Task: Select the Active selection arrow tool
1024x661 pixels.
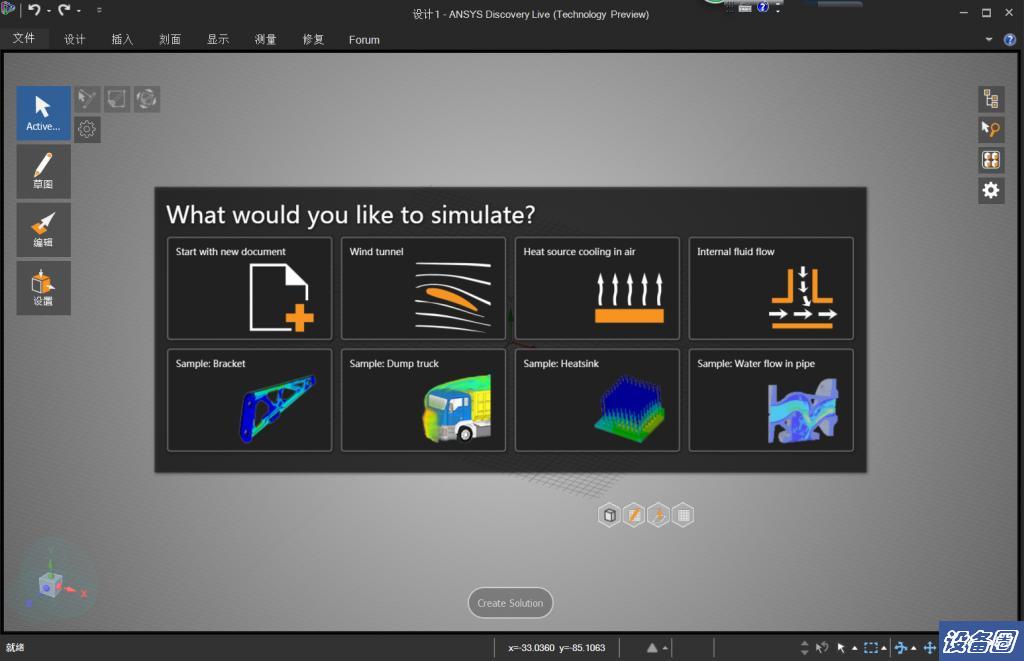Action: tap(43, 113)
